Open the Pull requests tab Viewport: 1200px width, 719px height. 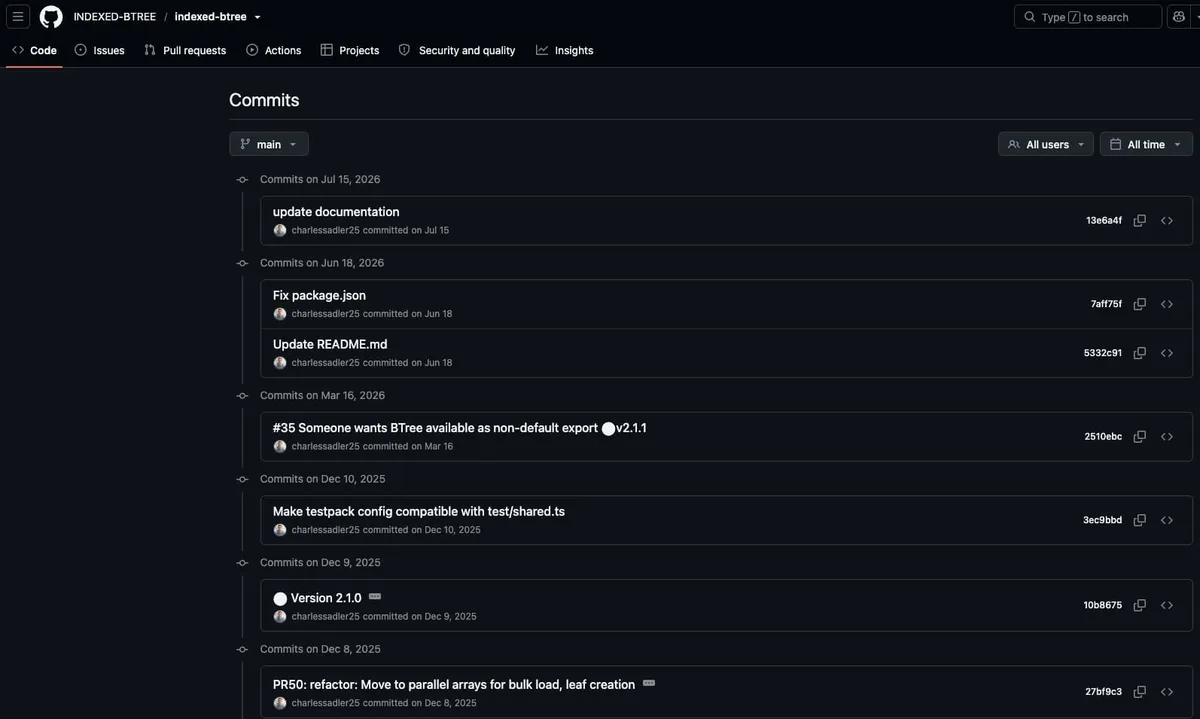(x=185, y=50)
